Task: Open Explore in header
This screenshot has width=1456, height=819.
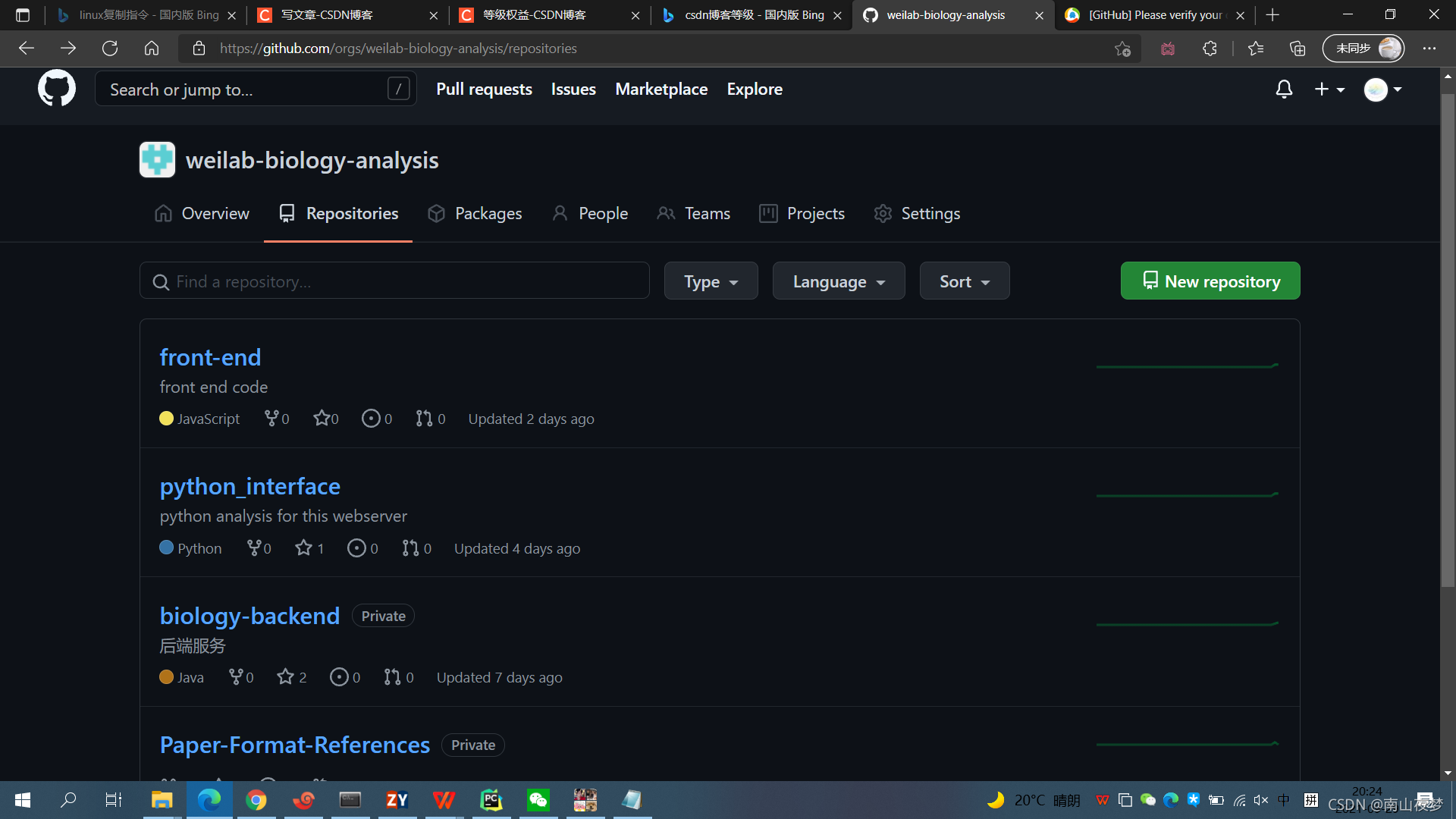Action: 755,89
